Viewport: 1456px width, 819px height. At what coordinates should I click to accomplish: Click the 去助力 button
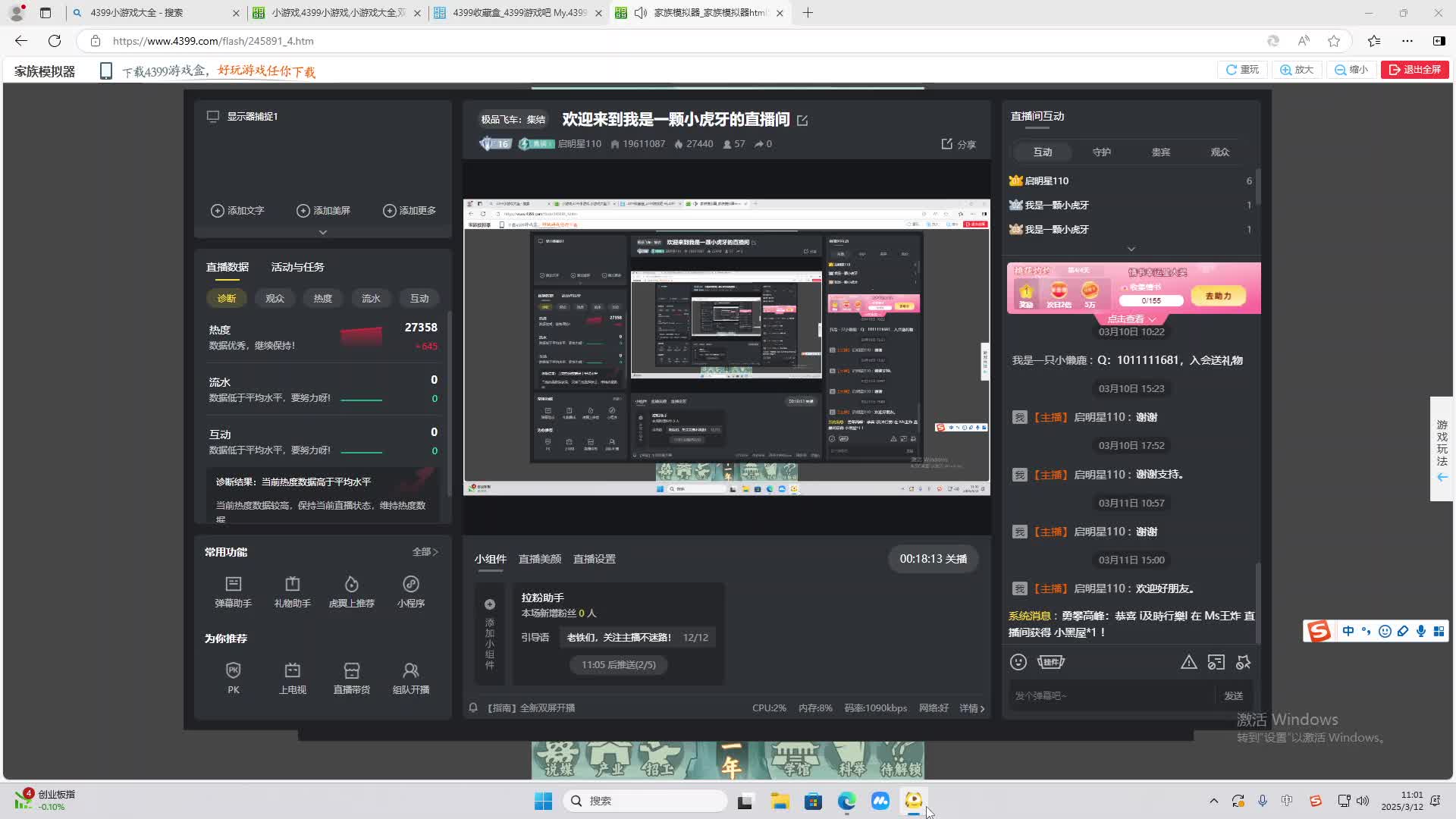1218,296
